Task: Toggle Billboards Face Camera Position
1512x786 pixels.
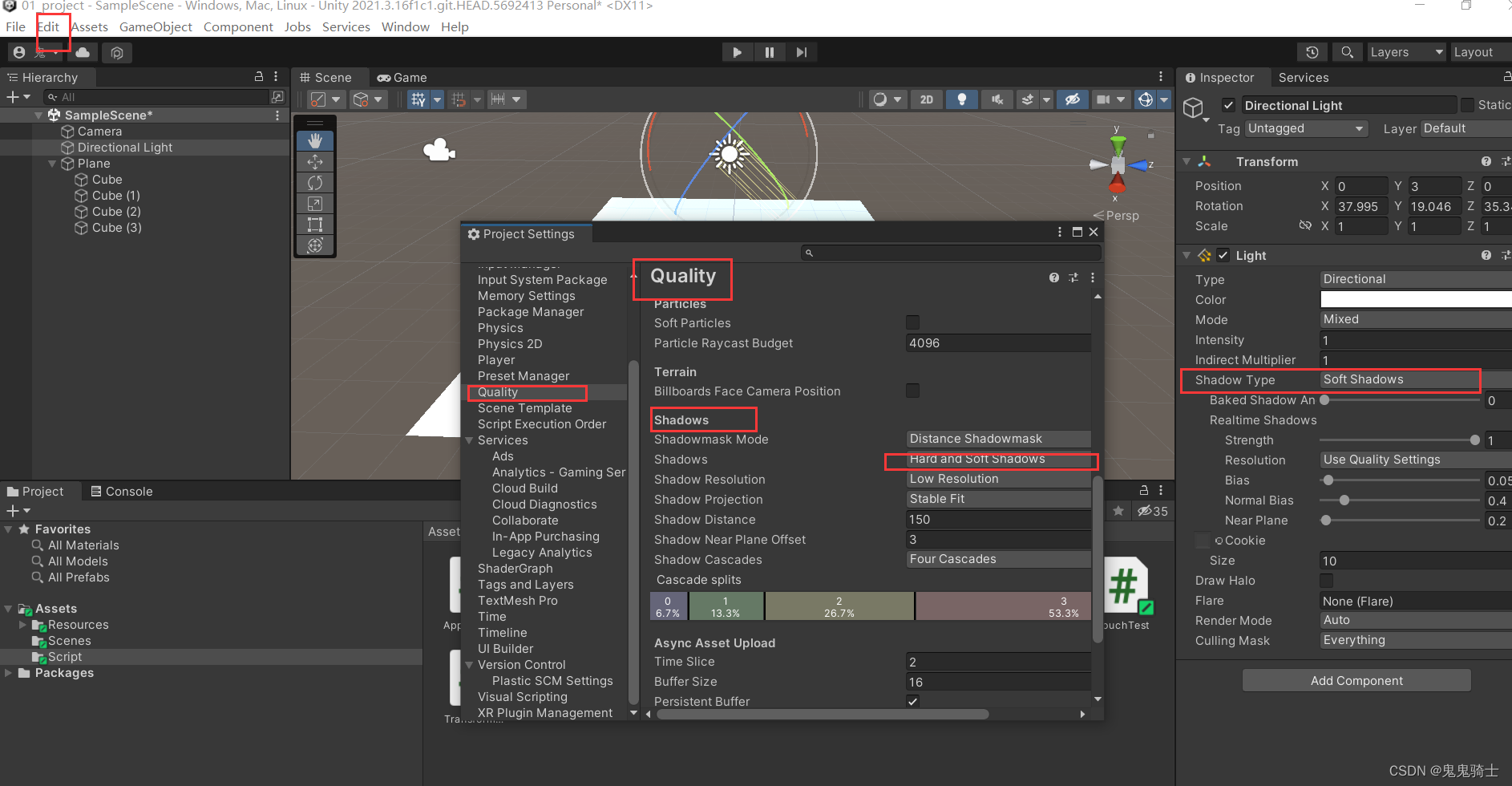Action: [912, 391]
